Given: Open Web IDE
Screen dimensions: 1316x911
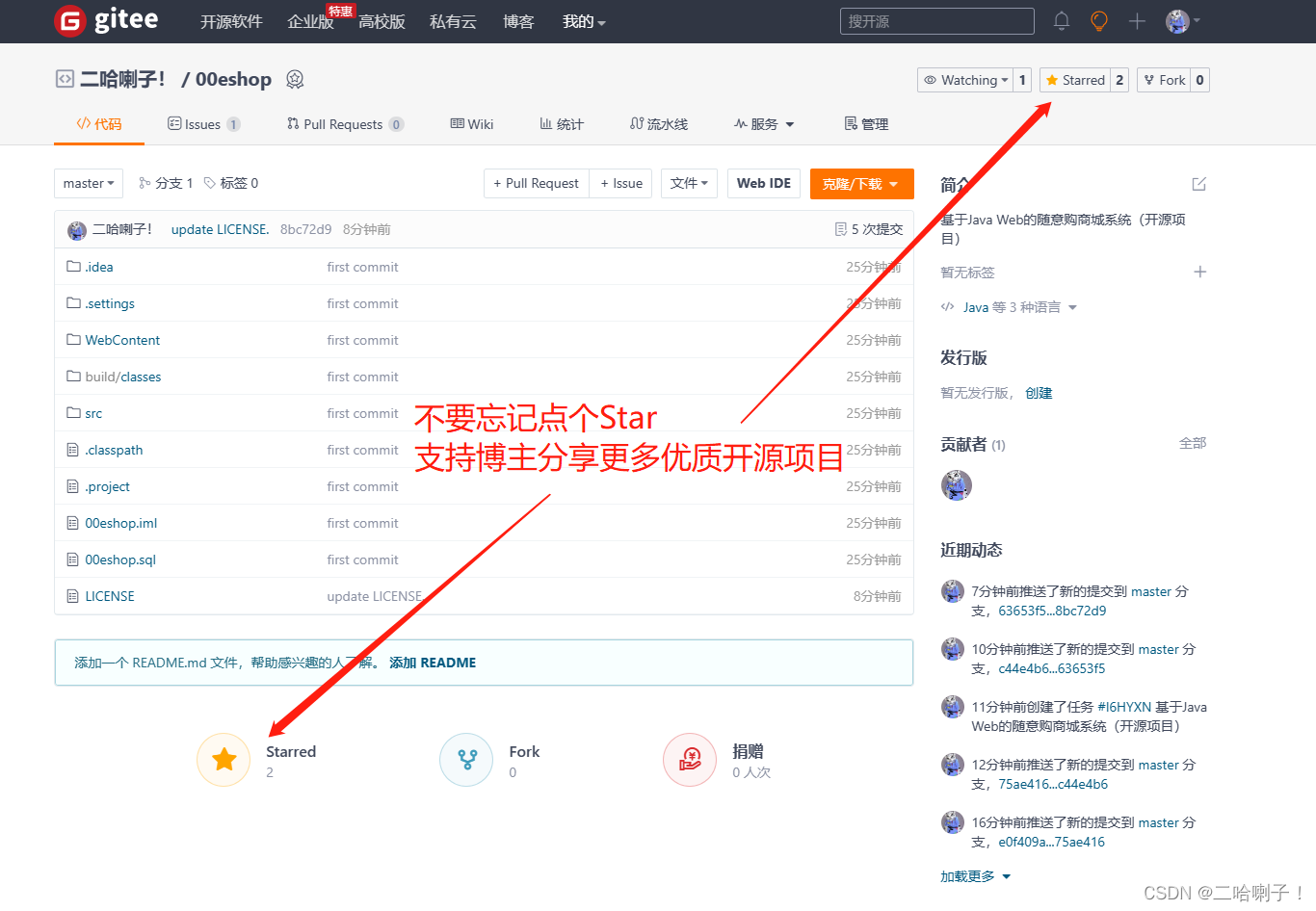Looking at the screenshot, I should [x=764, y=183].
